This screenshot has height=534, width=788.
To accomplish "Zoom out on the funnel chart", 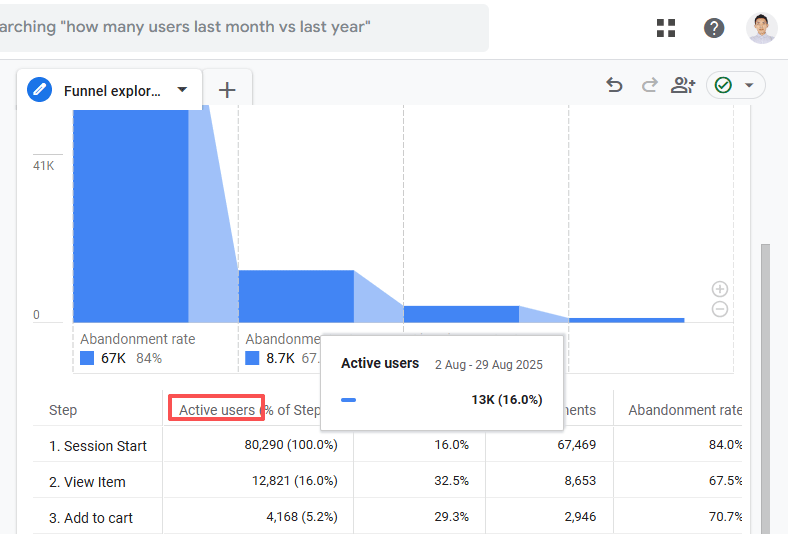I will point(719,309).
